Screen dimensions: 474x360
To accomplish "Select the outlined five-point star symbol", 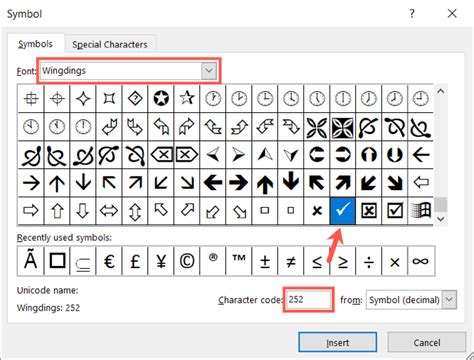I will coord(187,98).
